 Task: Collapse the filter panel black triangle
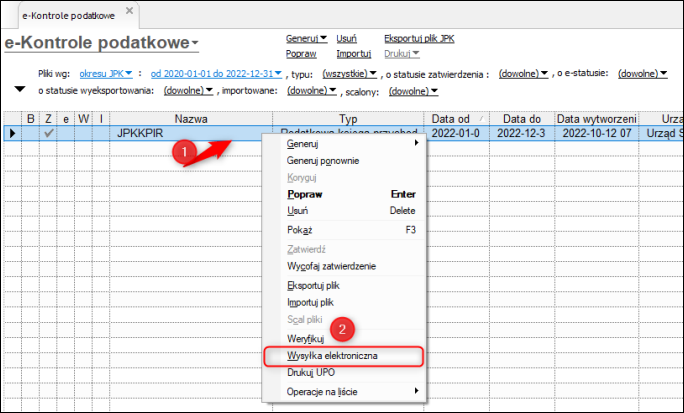click(20, 89)
